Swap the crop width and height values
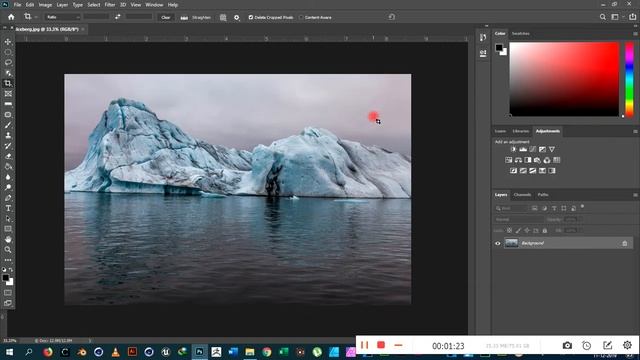Viewport: 640px width, 360px height. (118, 17)
